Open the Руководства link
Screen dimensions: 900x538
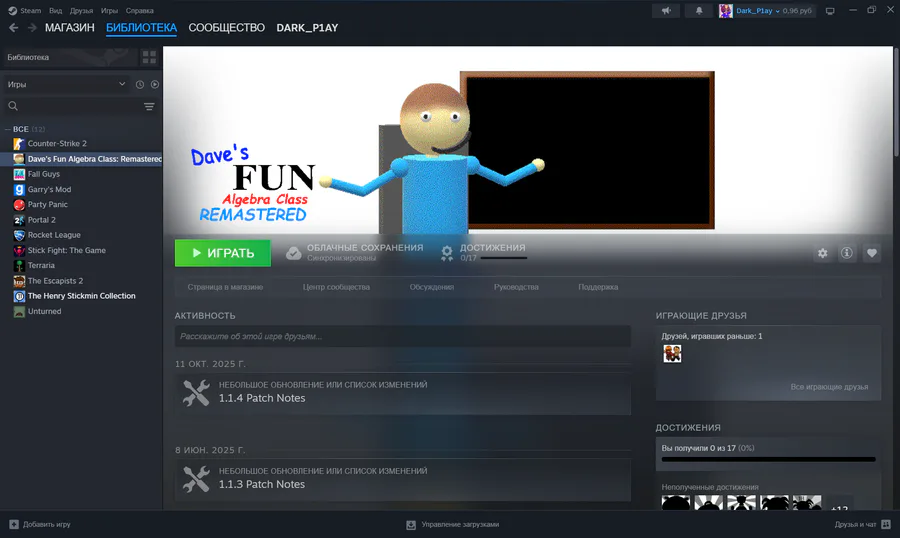[x=516, y=287]
